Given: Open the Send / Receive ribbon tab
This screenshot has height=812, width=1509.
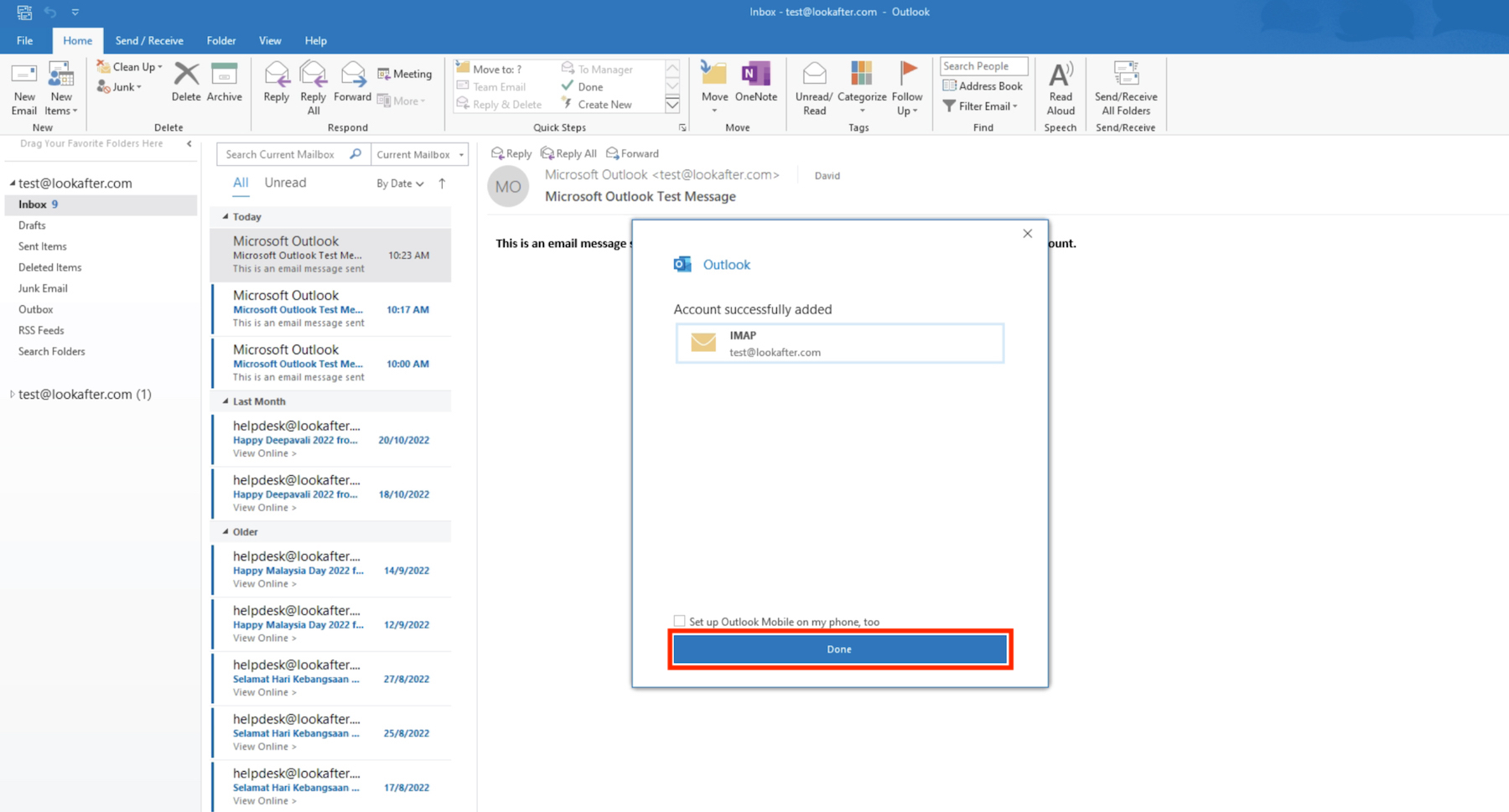Looking at the screenshot, I should click(149, 40).
